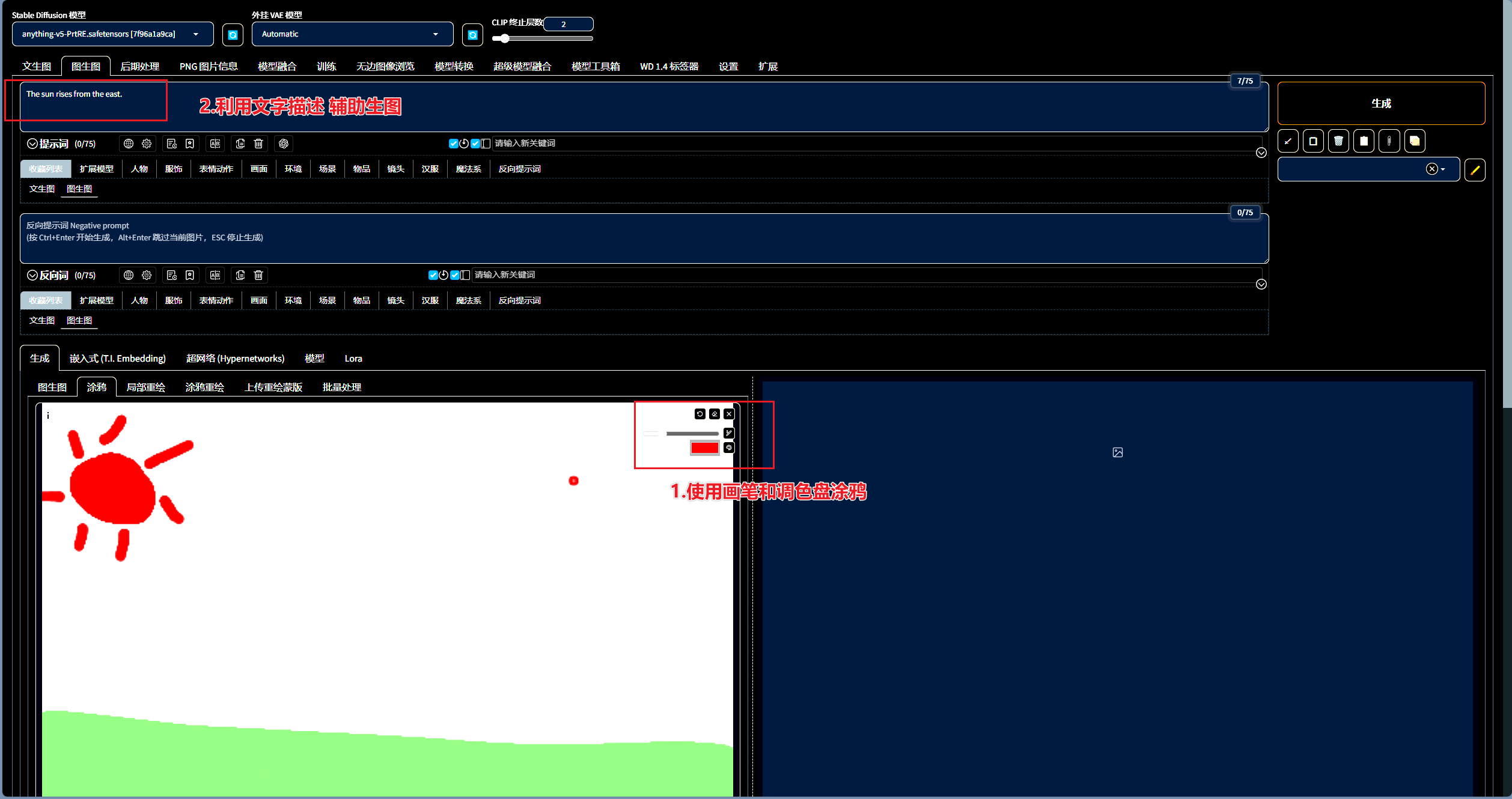Click the 生成 generate button
Viewport: 1512px width, 799px height.
(1380, 103)
